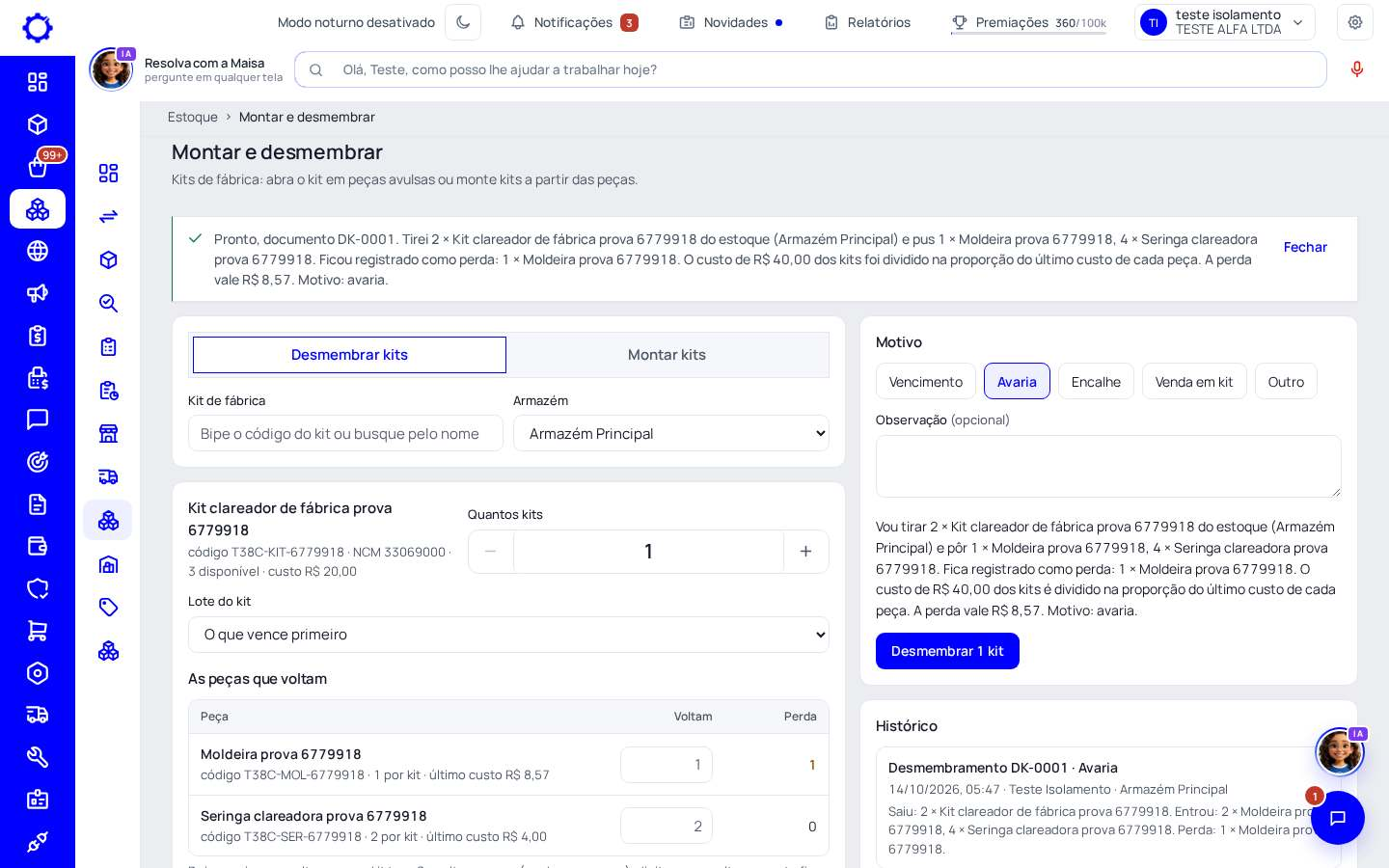Switch to Montar kits tab

667,355
